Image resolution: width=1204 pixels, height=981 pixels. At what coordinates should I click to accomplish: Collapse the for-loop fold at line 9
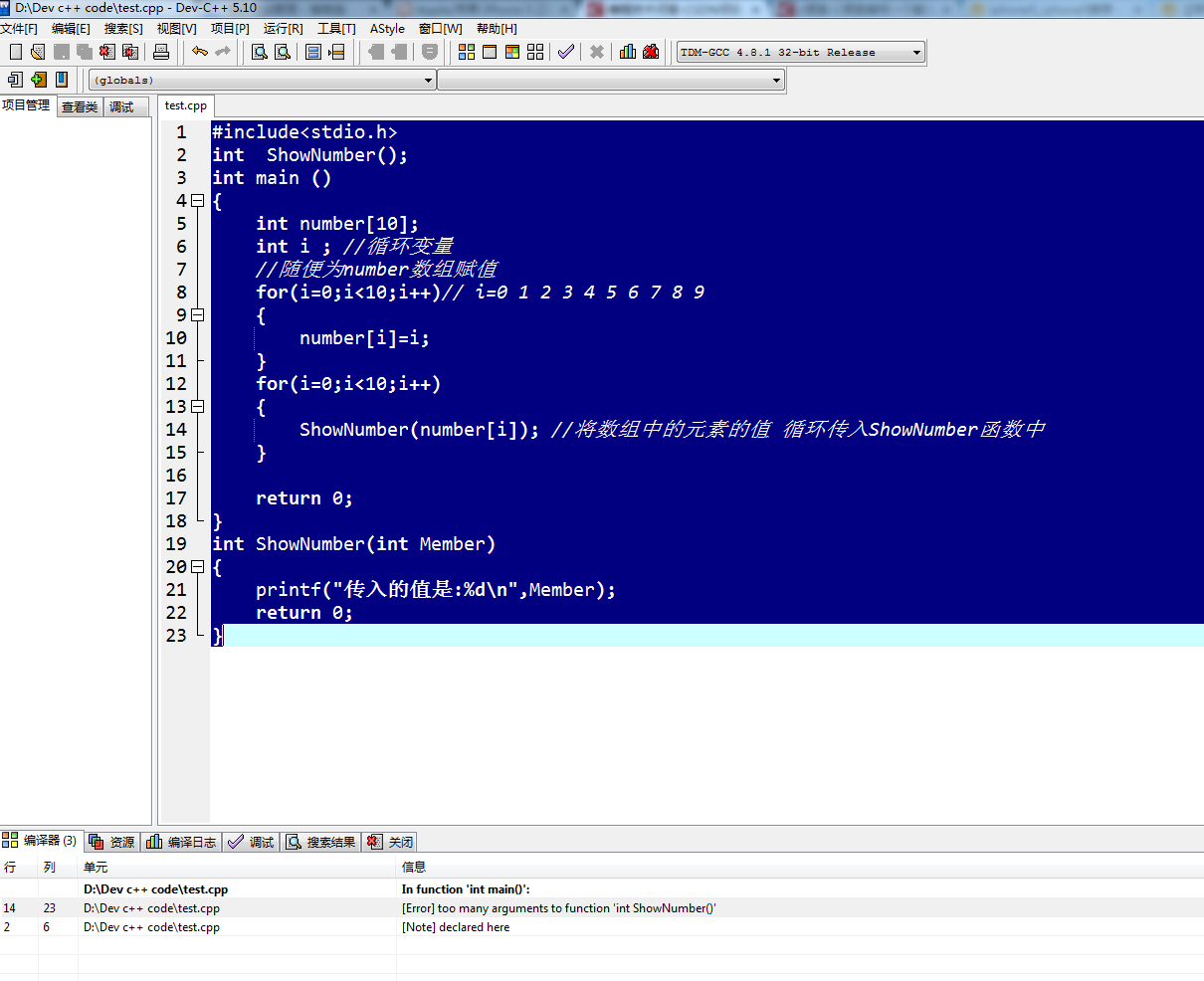[x=197, y=315]
